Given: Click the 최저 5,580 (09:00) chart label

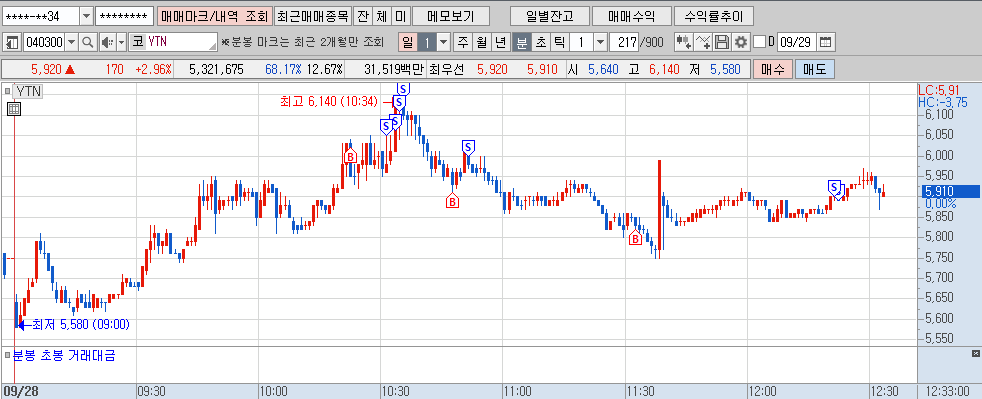Looking at the screenshot, I should [81, 324].
